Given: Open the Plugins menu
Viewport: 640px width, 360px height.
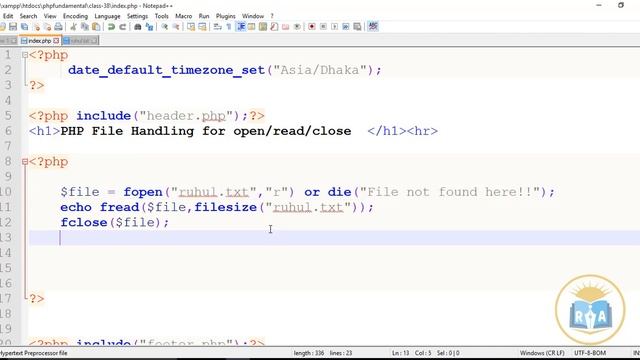Looking at the screenshot, I should 226,16.
